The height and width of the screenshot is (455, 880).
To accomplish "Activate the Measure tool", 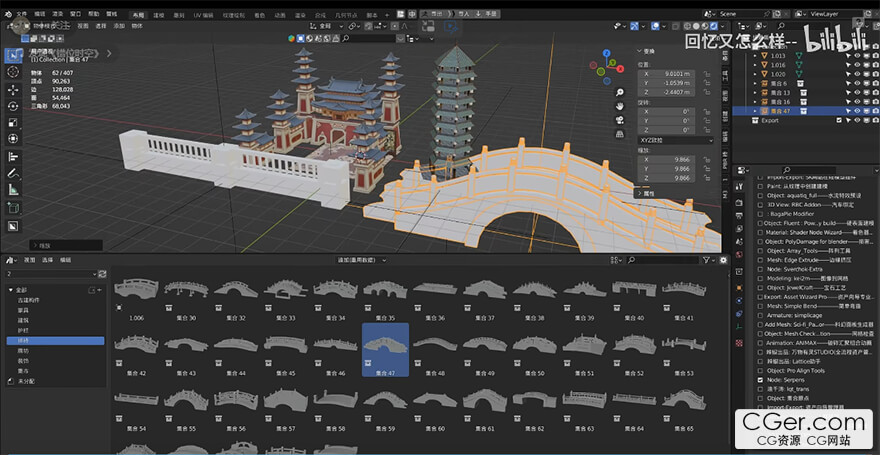I will coord(13,189).
